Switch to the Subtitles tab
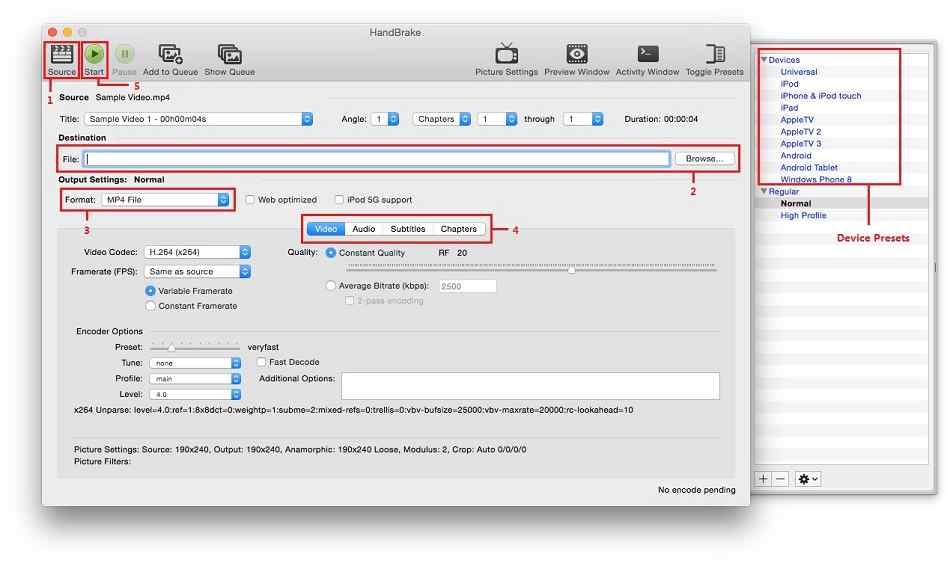Image resolution: width=949 pixels, height=566 pixels. coord(408,229)
